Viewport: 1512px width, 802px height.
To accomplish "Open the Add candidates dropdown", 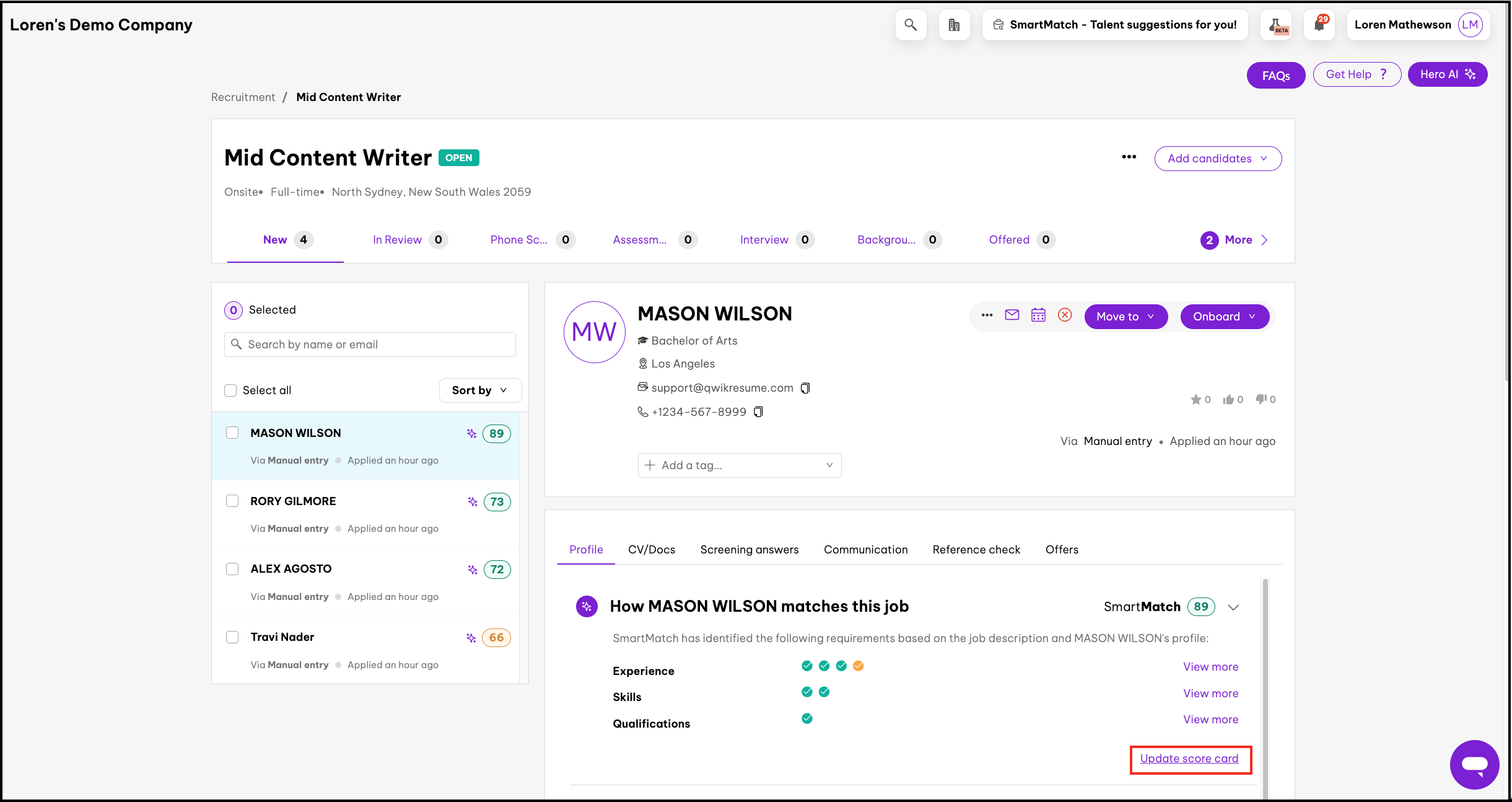I will 1217,159.
